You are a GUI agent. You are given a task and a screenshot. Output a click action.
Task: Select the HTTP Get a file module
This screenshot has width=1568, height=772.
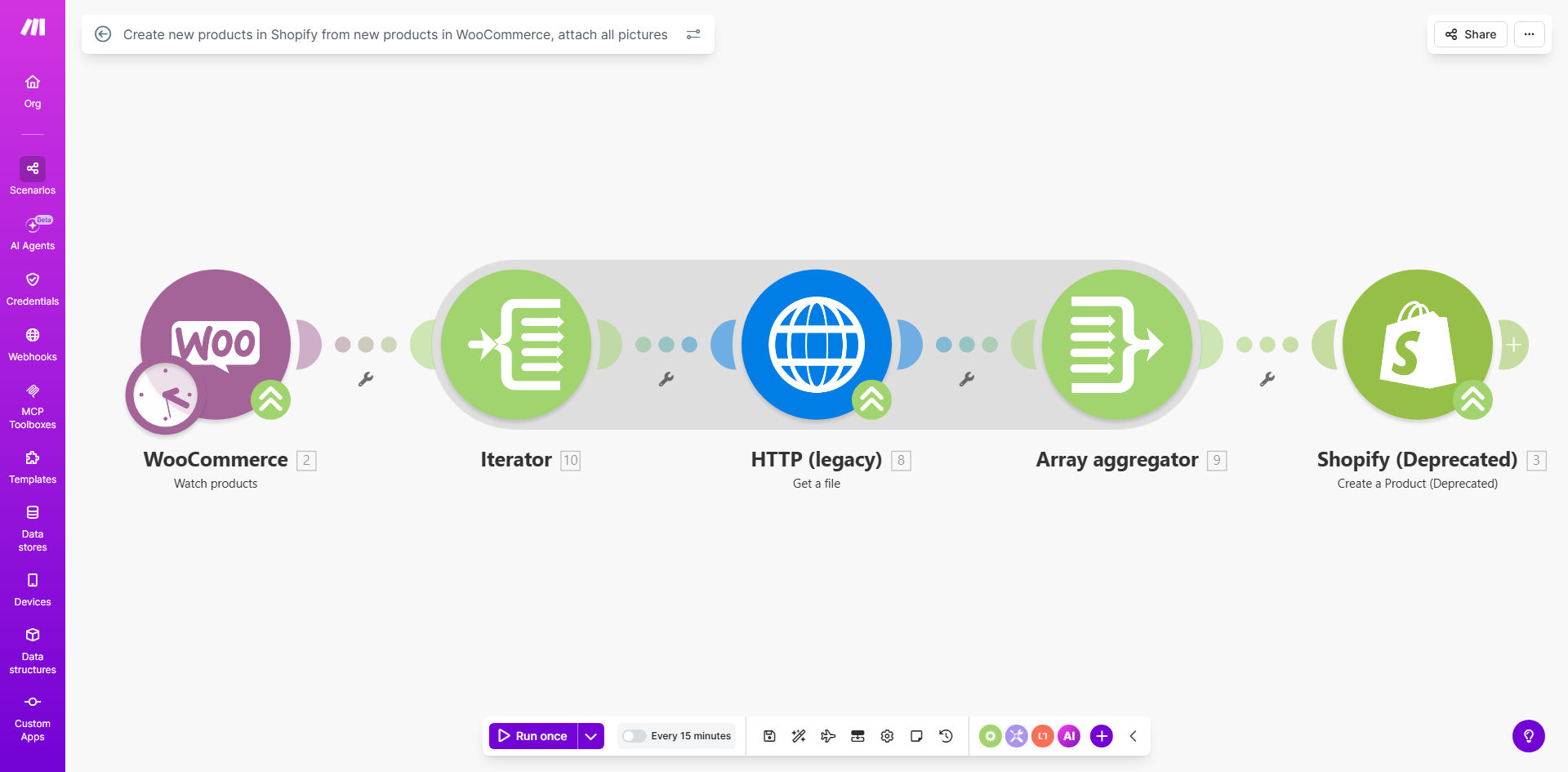(817, 345)
